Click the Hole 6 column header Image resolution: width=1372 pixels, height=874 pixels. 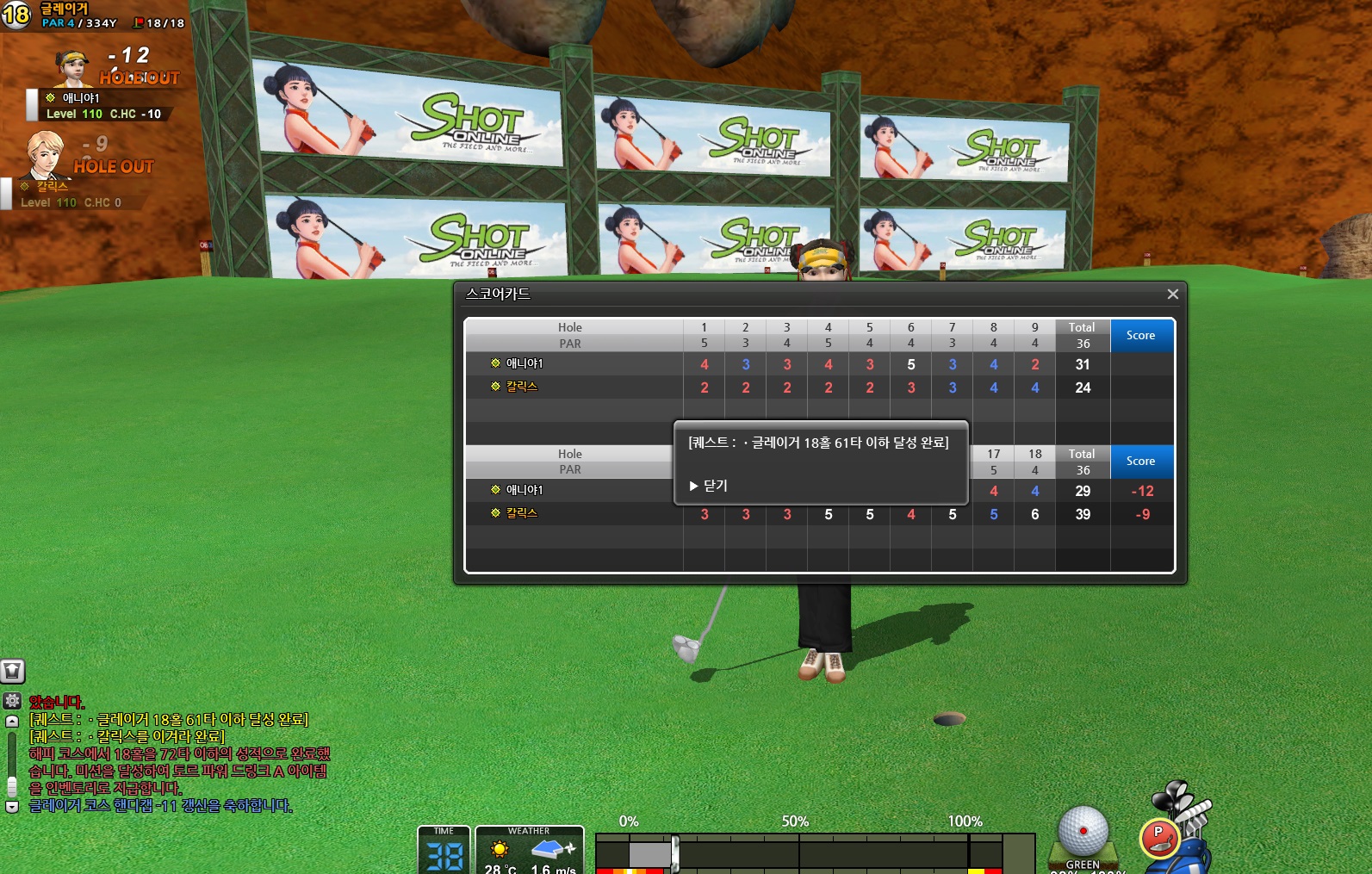click(x=911, y=327)
